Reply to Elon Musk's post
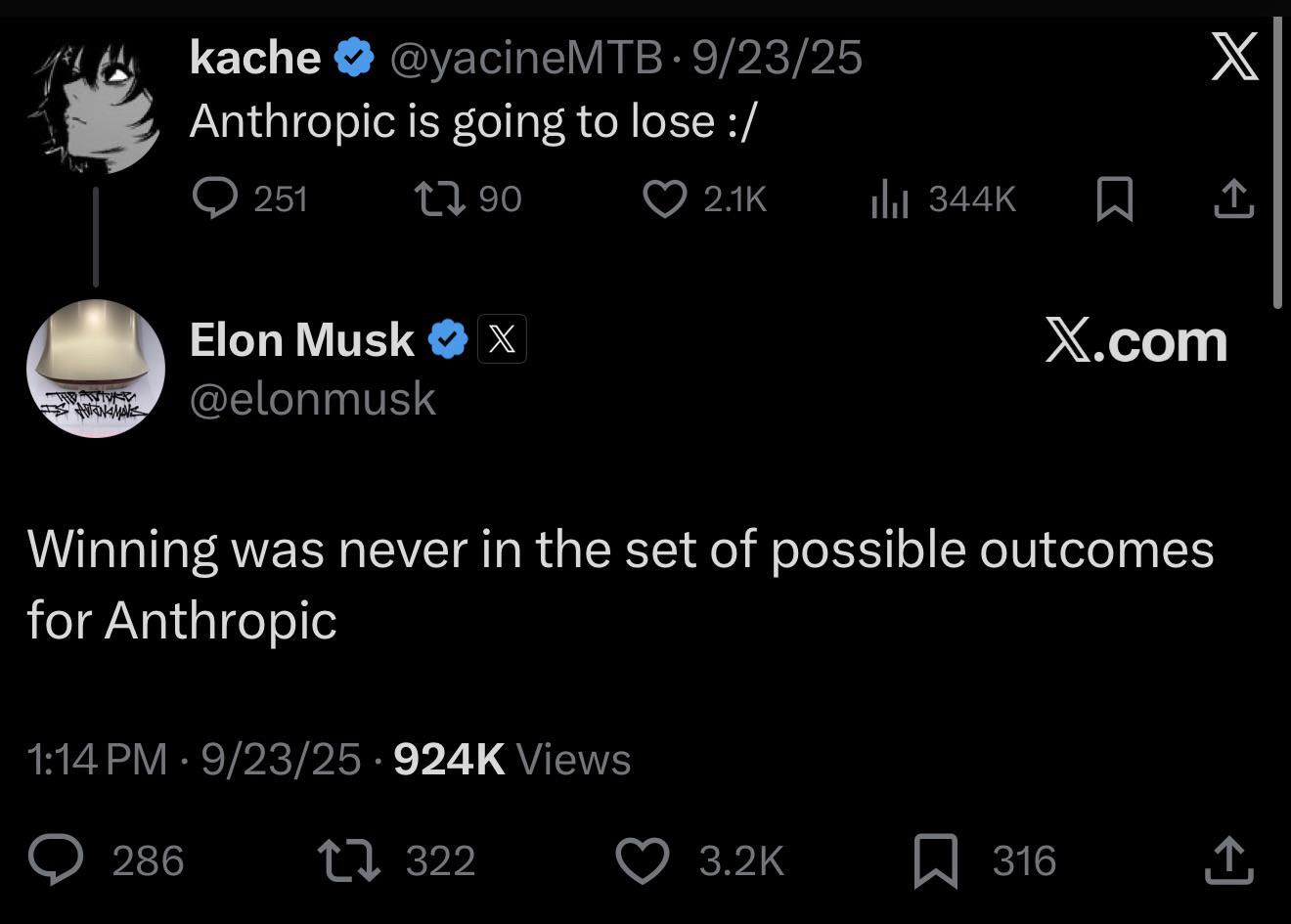Viewport: 1291px width, 924px height. [56, 860]
